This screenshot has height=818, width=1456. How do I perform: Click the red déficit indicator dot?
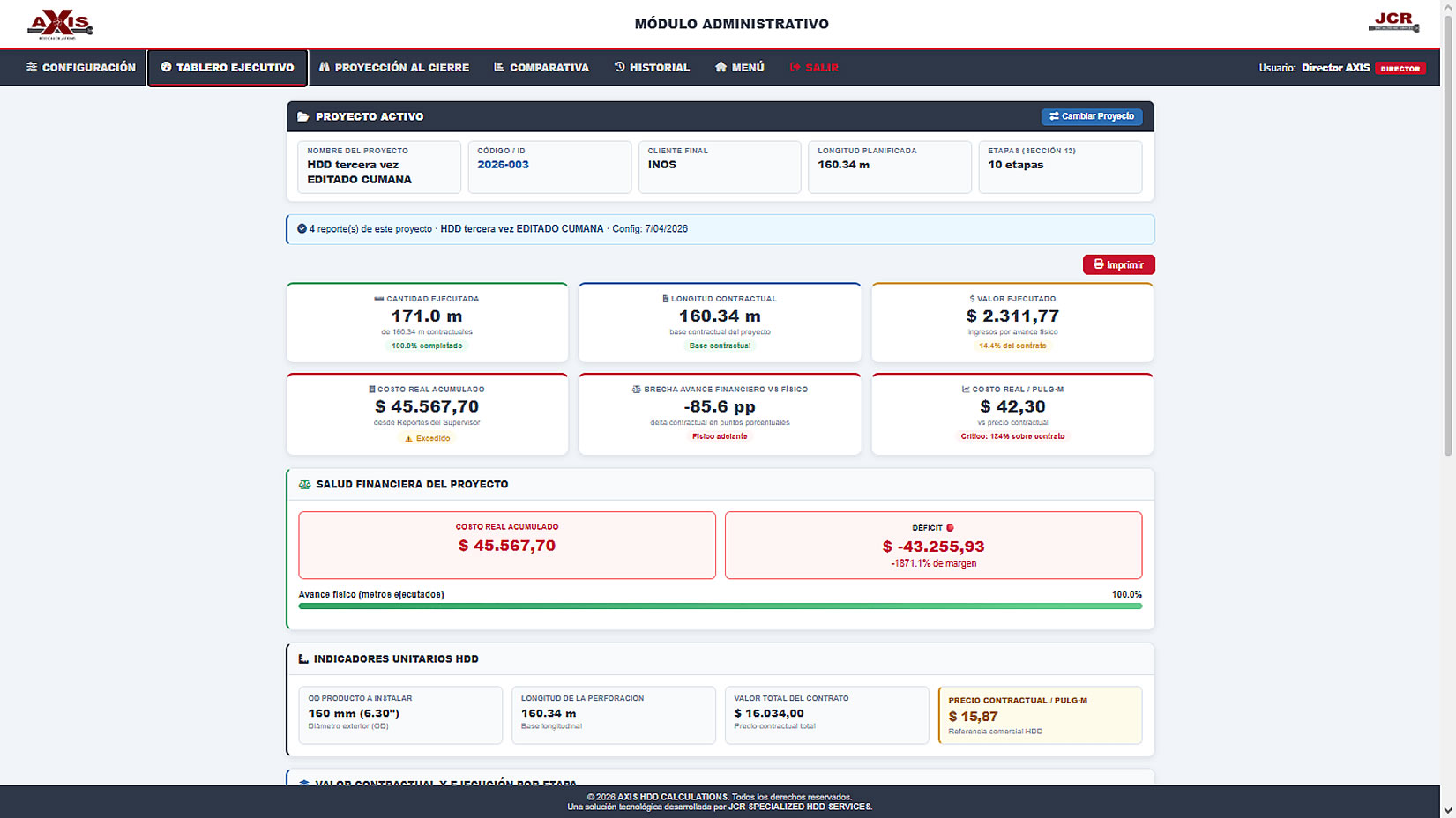(950, 528)
